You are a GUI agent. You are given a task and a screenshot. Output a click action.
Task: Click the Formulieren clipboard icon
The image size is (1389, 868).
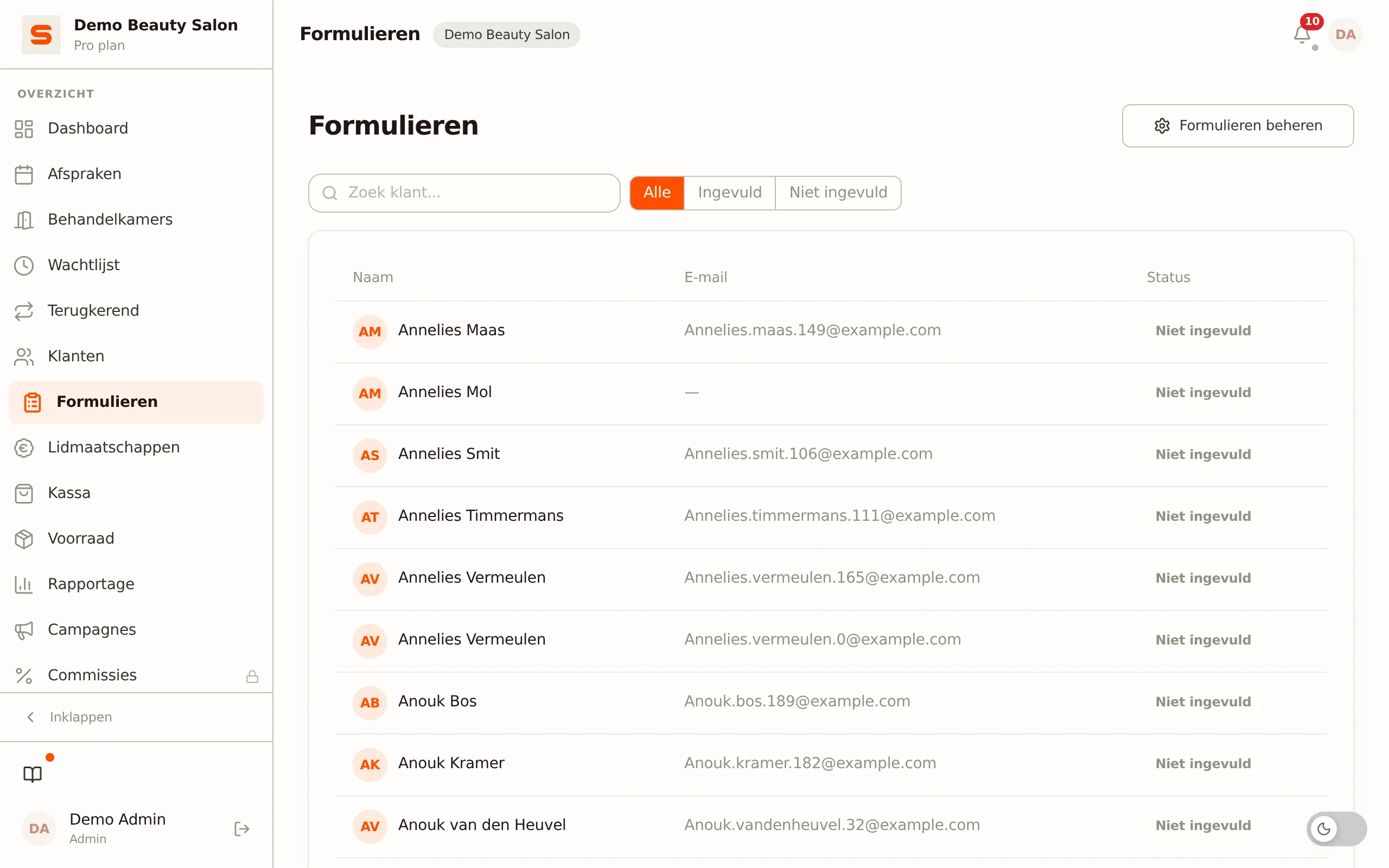click(33, 402)
